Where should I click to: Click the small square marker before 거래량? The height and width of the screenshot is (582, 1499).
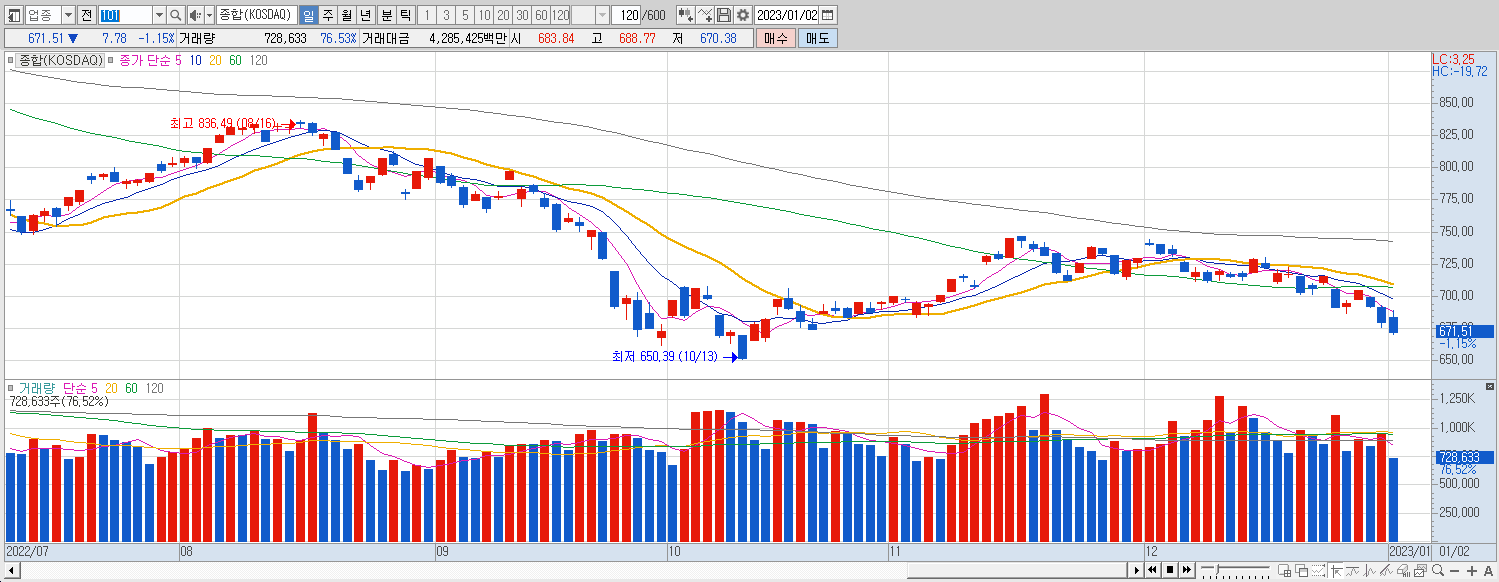click(x=11, y=388)
